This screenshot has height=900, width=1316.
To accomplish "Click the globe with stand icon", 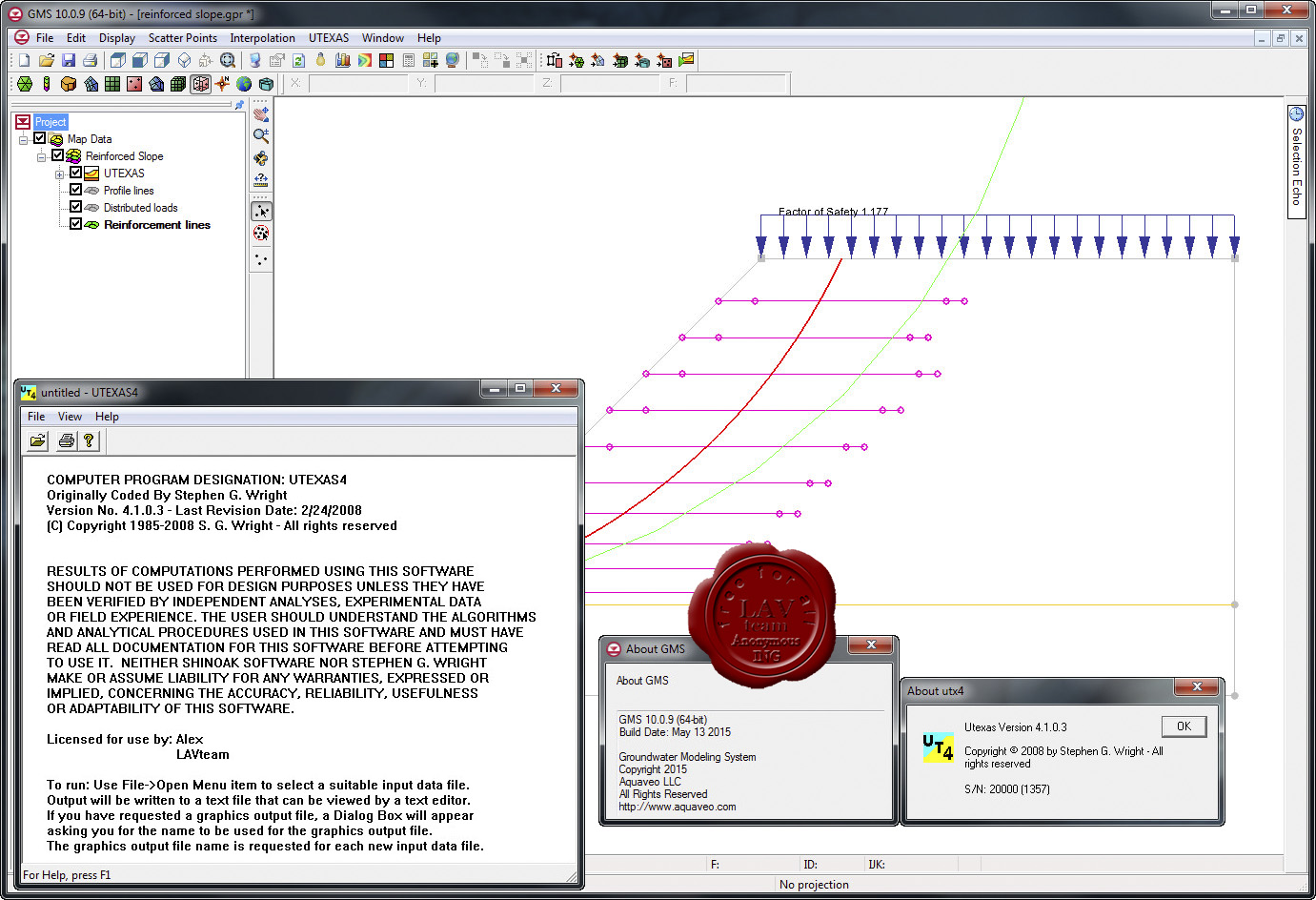I will (x=453, y=60).
